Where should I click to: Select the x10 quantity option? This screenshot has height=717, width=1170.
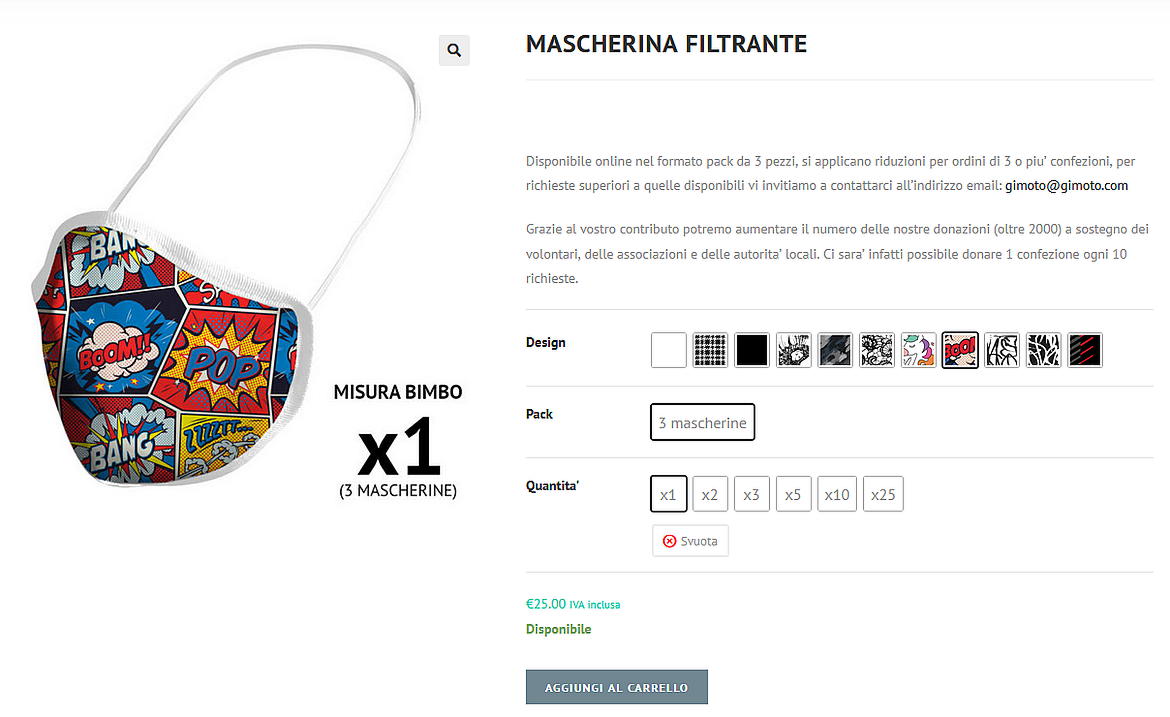[x=836, y=494]
